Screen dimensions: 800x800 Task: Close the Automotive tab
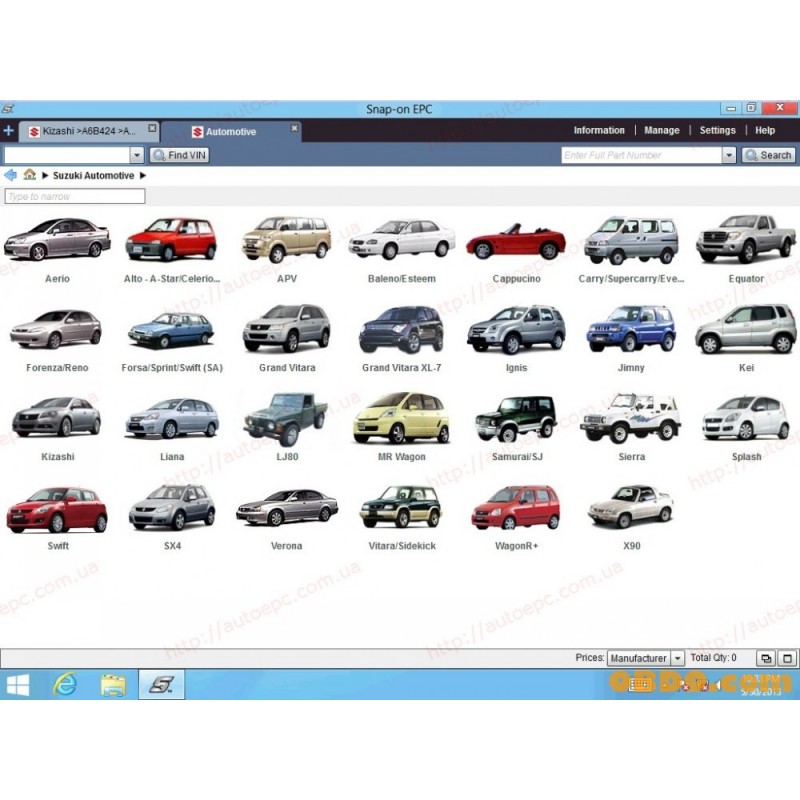[294, 128]
